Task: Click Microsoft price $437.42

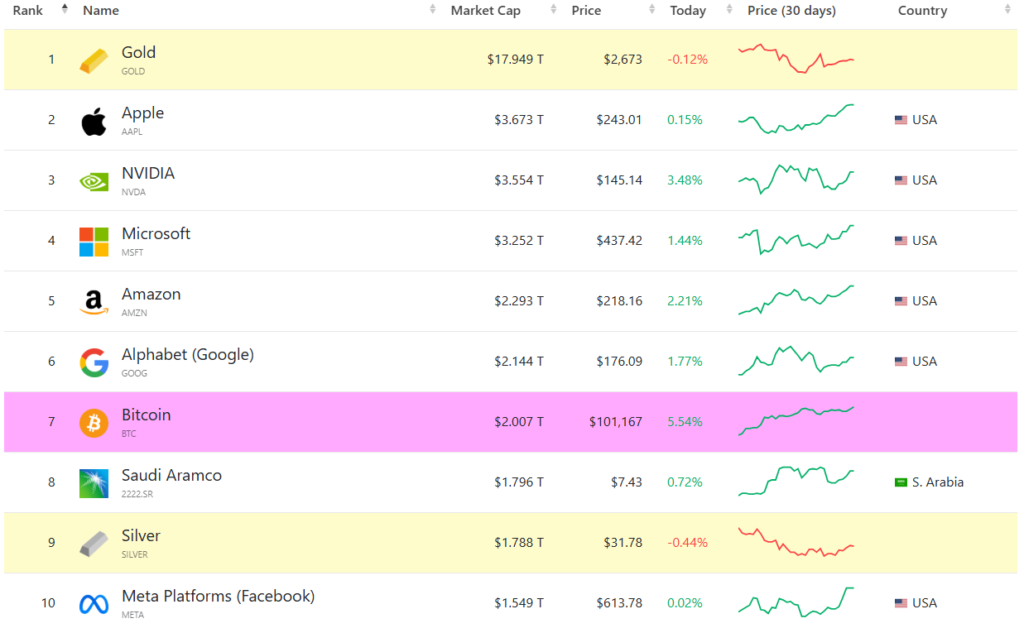Action: click(619, 240)
